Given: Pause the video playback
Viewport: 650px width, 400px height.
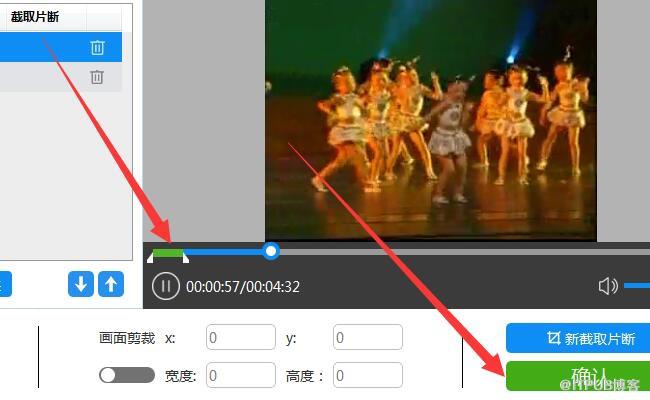Looking at the screenshot, I should (165, 287).
